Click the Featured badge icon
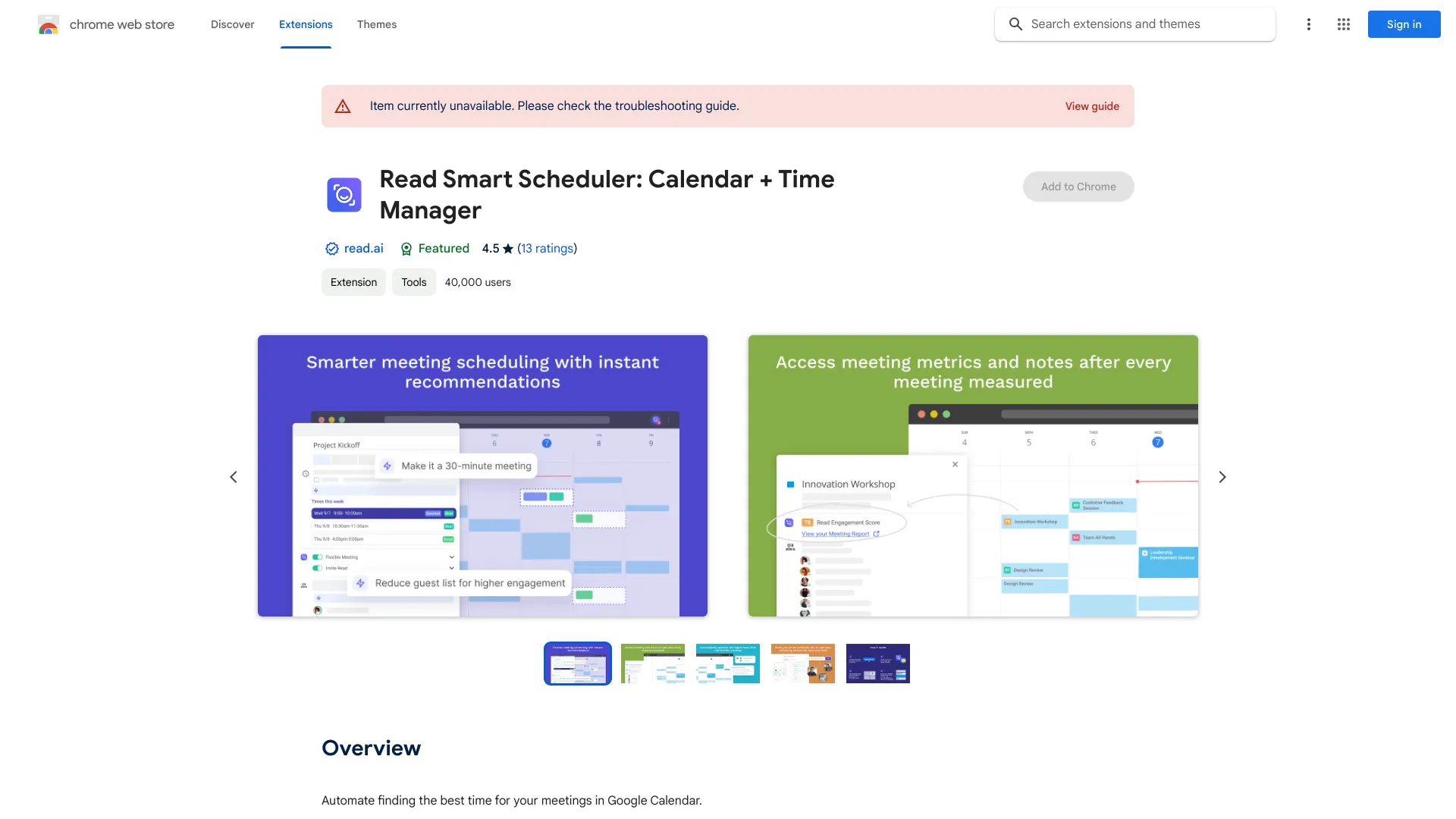 click(x=405, y=248)
